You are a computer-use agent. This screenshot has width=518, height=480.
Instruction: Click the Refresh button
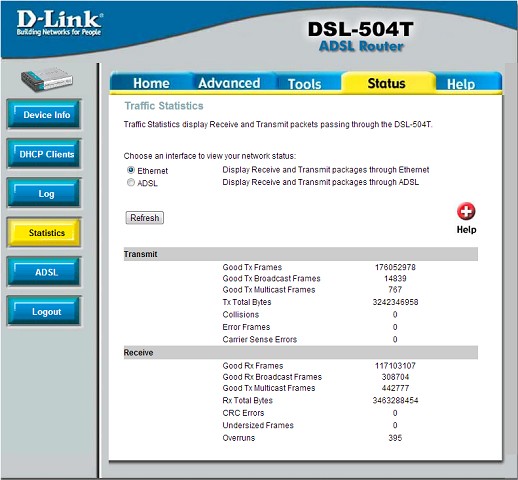pyautogui.click(x=145, y=218)
